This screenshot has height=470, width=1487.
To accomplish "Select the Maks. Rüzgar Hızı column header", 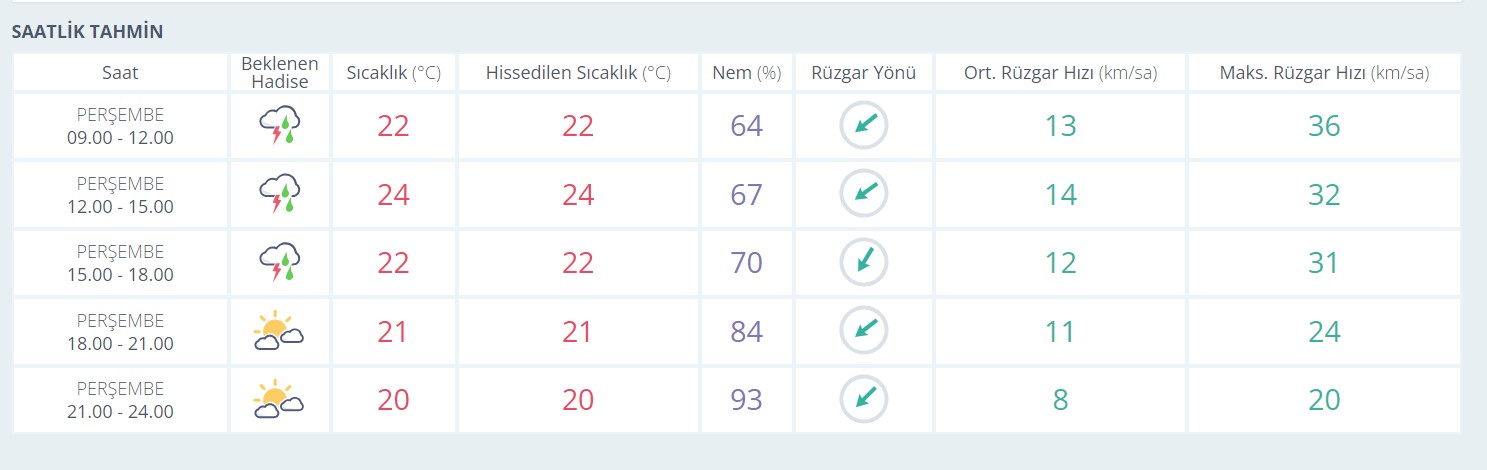I will tap(1324, 73).
